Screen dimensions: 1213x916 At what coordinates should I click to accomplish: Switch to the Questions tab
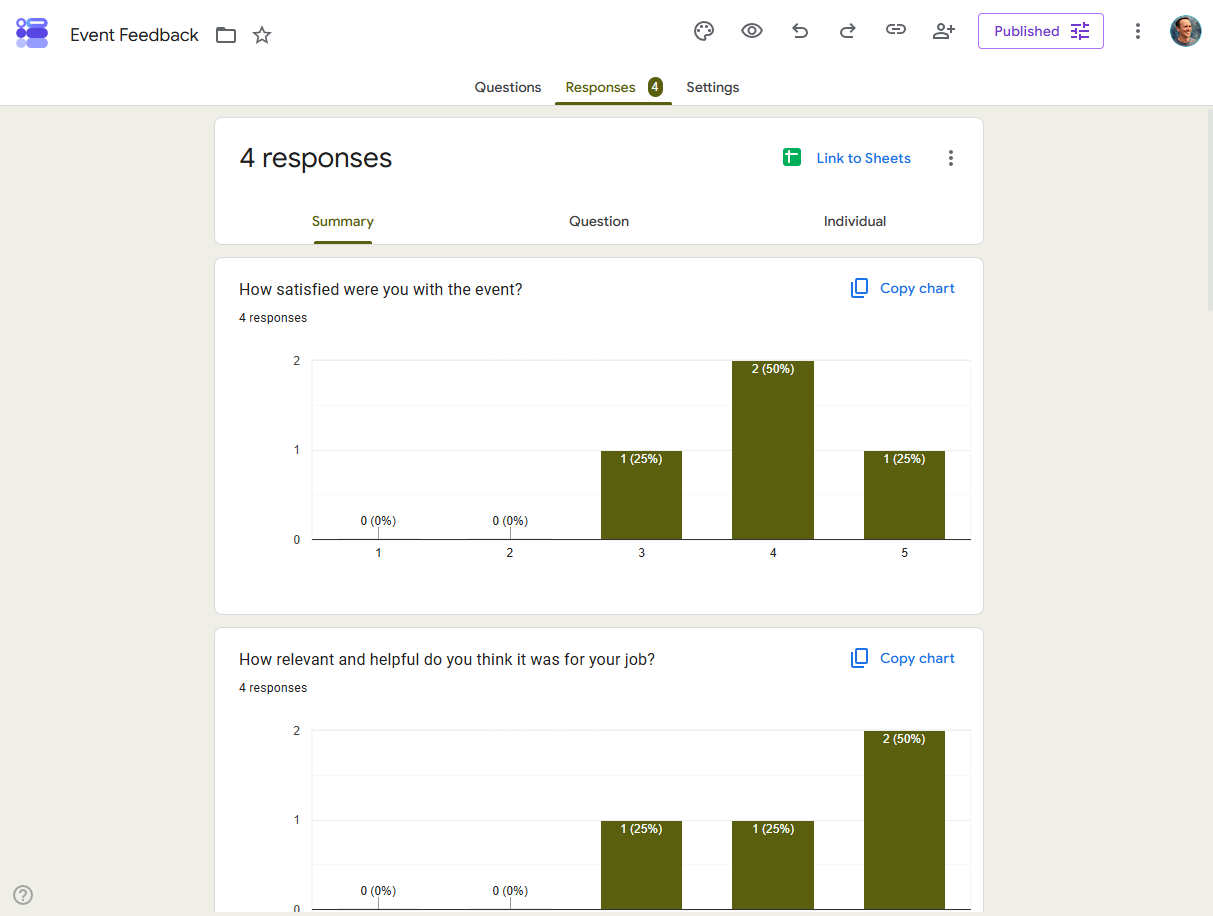click(x=508, y=87)
